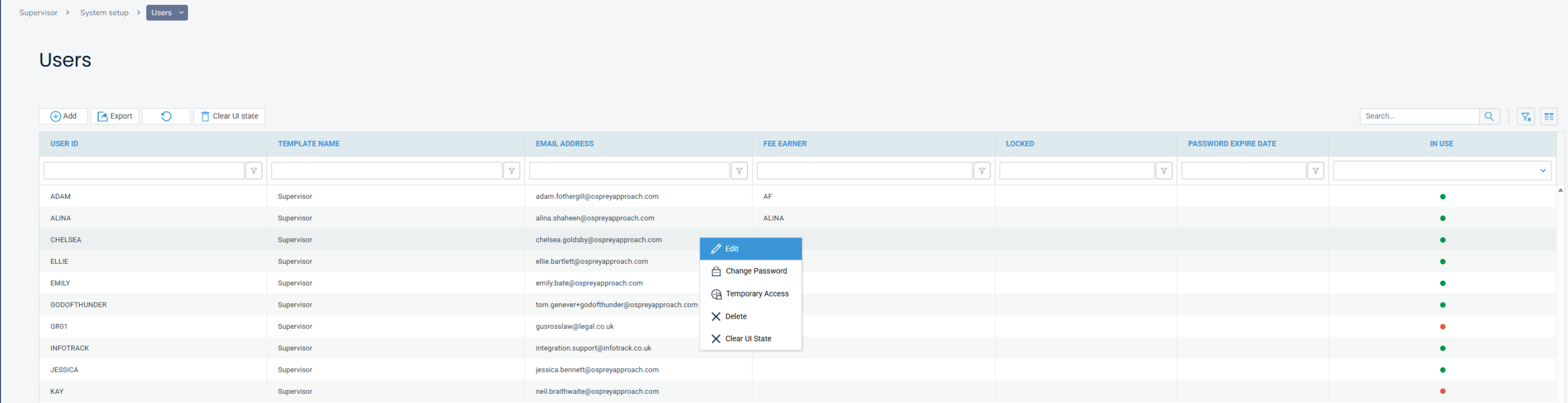This screenshot has height=403, width=1568.
Task: Open the Locked column filter icon
Action: [x=1163, y=171]
